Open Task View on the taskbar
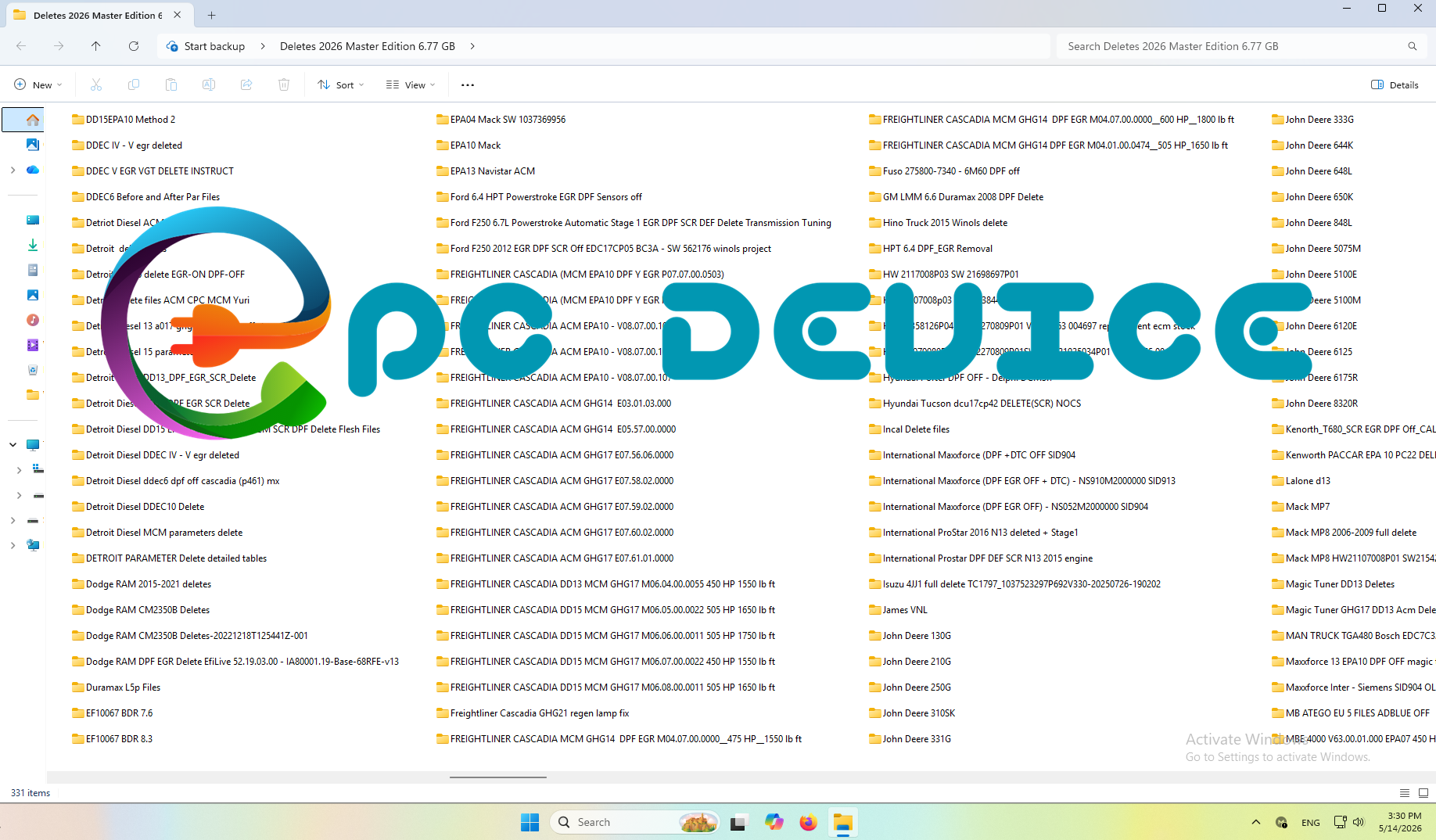This screenshot has height=840, width=1436. (x=738, y=822)
